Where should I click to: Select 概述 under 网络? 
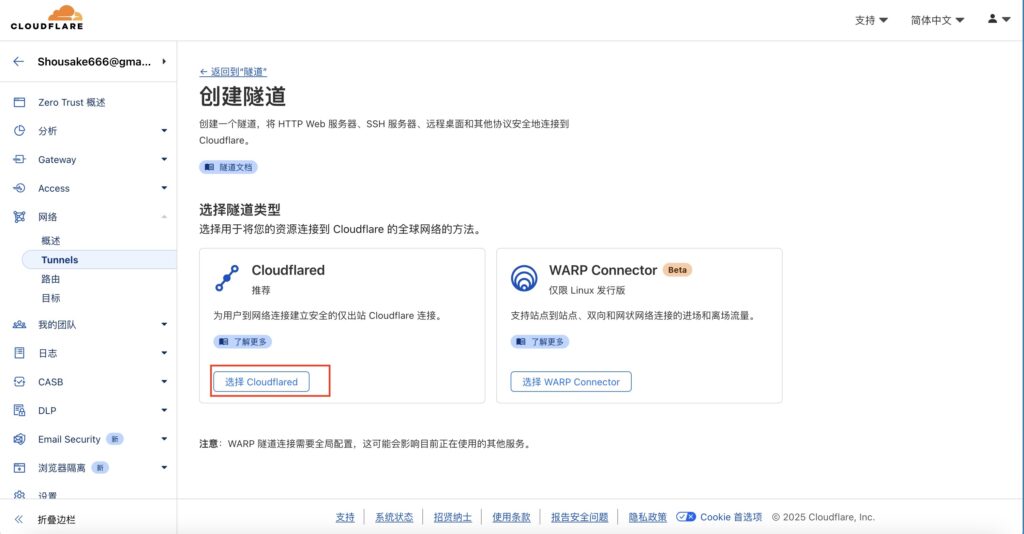click(x=51, y=241)
